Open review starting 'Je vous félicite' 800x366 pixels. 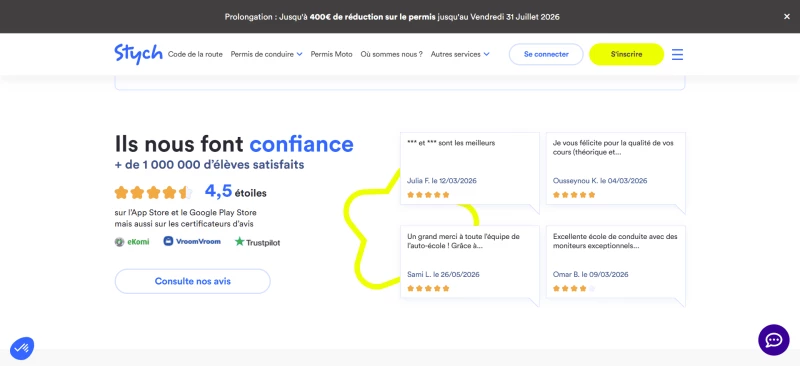[x=616, y=169]
